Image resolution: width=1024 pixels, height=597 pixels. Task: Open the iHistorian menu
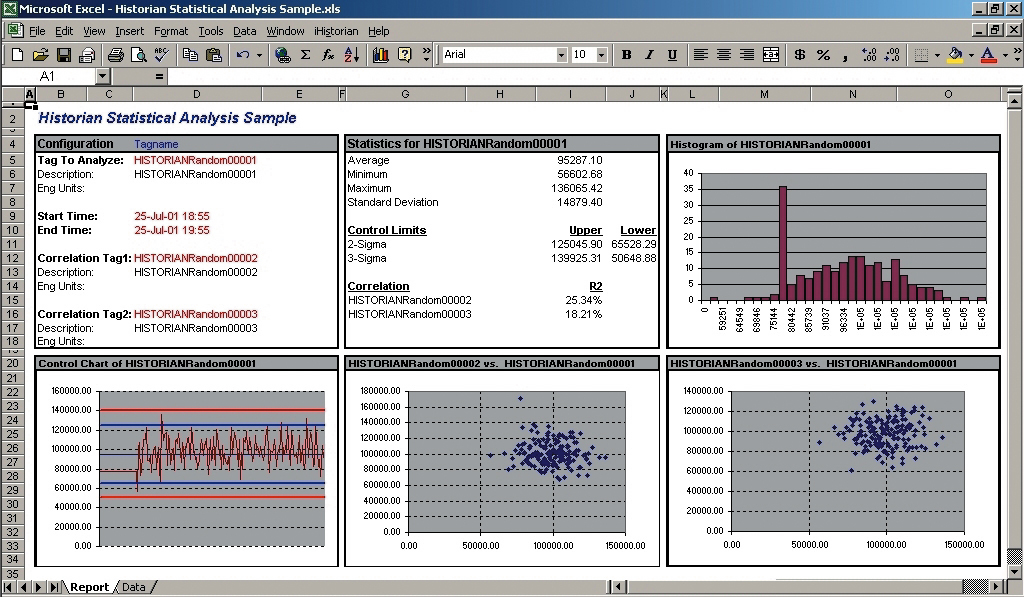click(x=336, y=31)
